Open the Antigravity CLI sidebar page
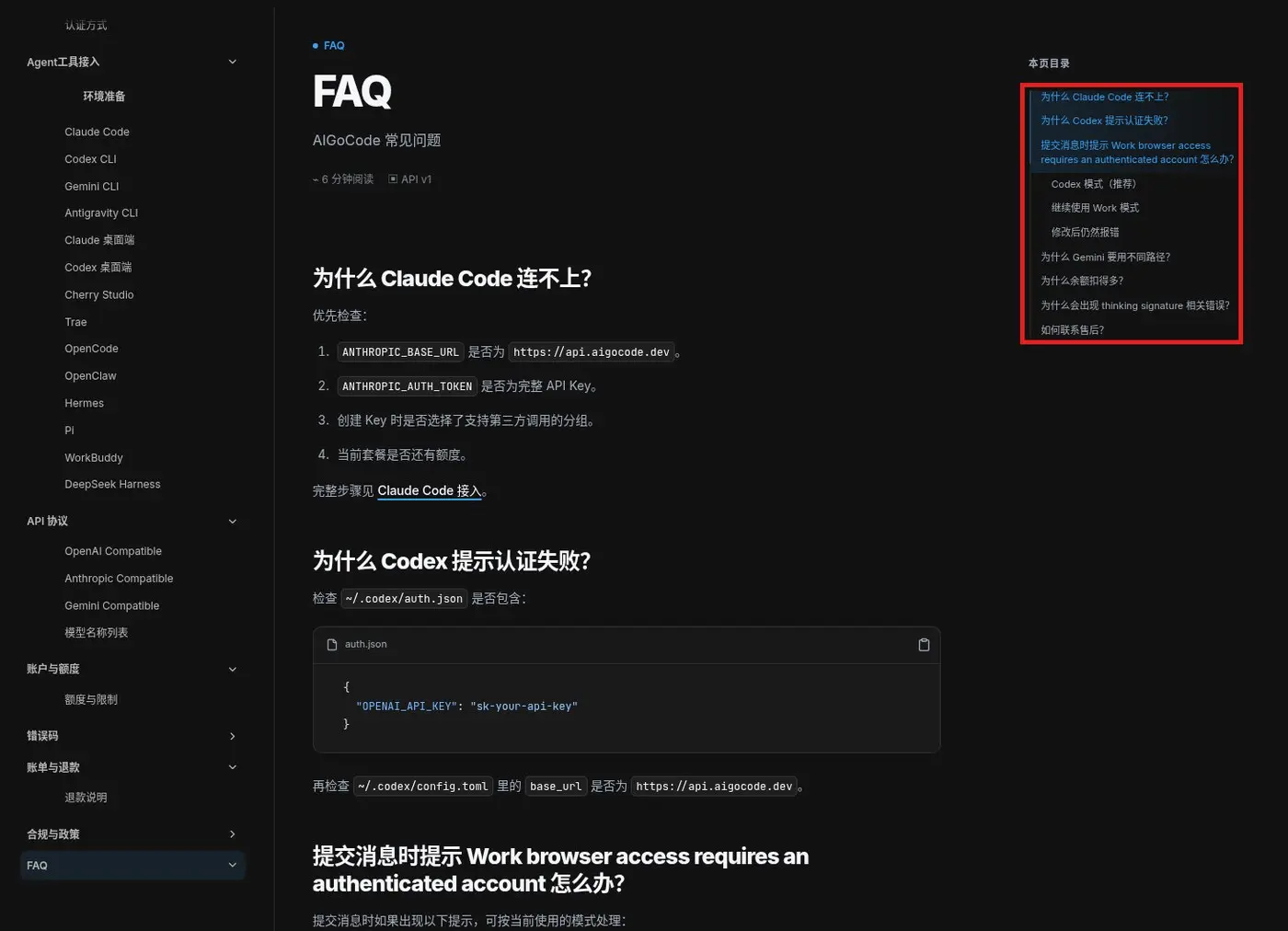Image resolution: width=1288 pixels, height=931 pixels. click(101, 213)
